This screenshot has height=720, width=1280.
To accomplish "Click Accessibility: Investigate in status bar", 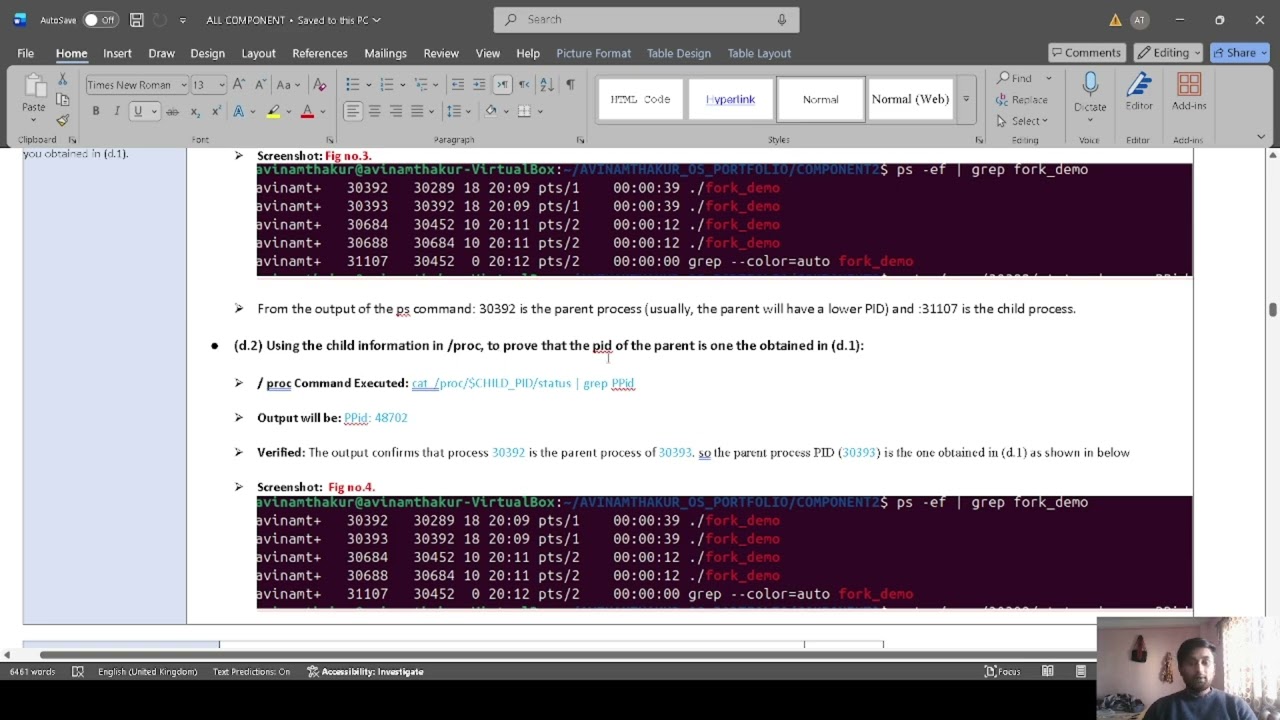I will pos(365,672).
